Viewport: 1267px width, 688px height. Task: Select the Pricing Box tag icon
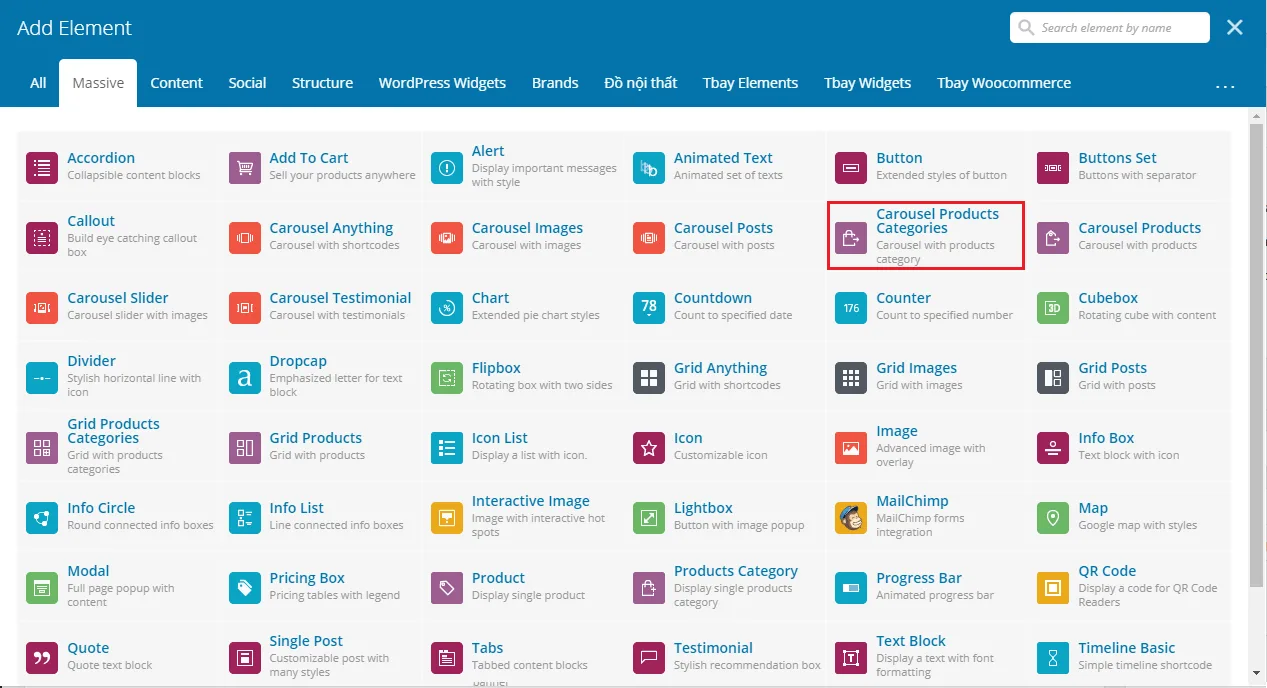pyautogui.click(x=244, y=588)
